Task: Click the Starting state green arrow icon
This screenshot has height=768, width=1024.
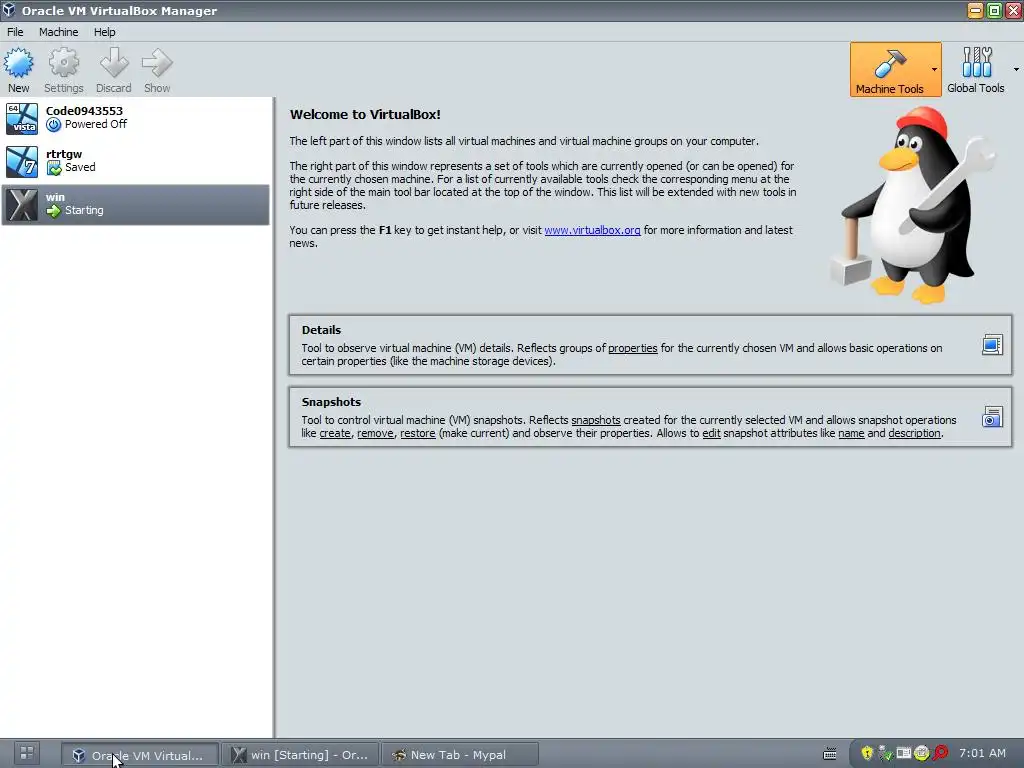Action: [54, 211]
